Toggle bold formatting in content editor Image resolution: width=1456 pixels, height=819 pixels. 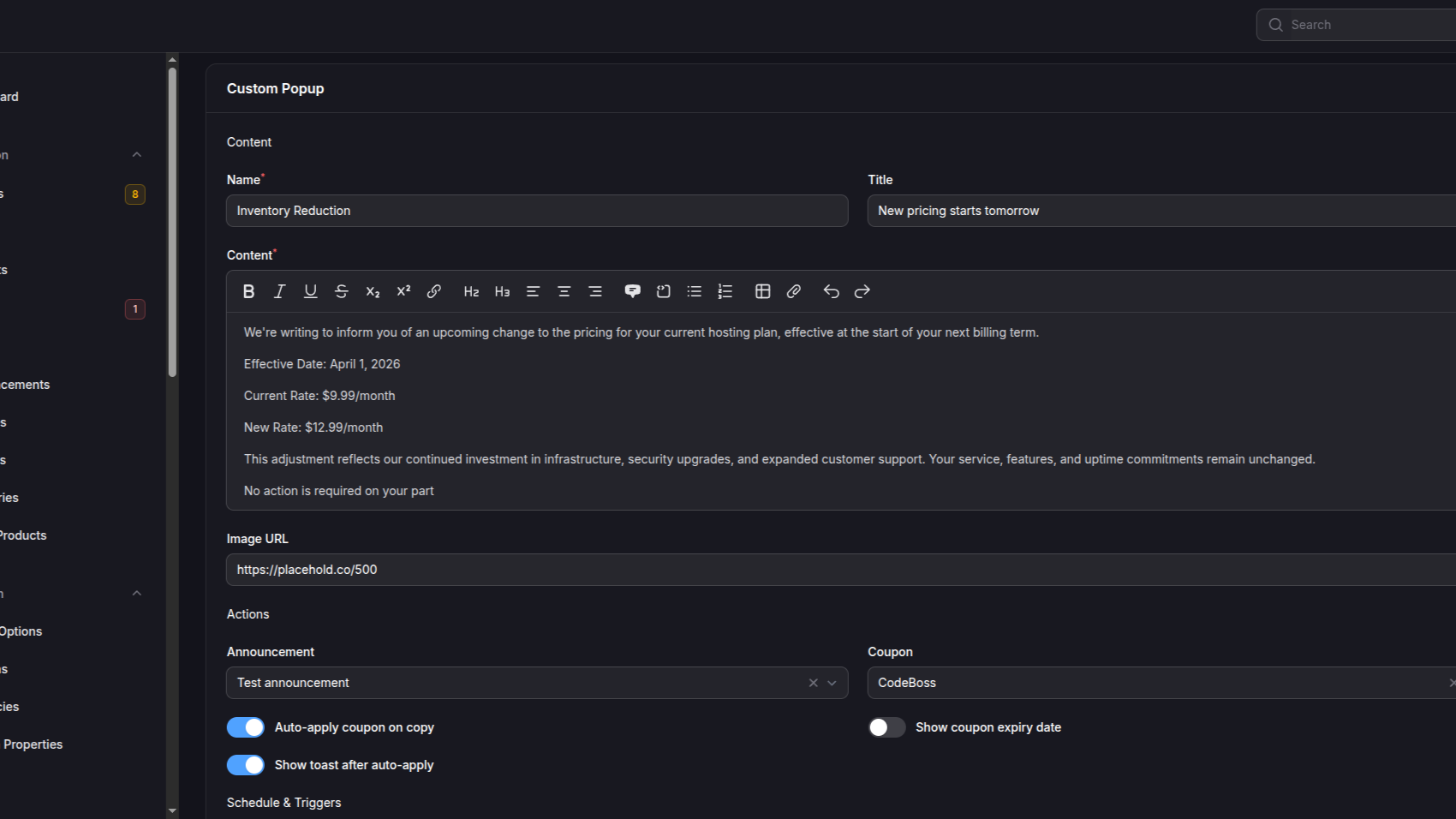click(x=248, y=291)
